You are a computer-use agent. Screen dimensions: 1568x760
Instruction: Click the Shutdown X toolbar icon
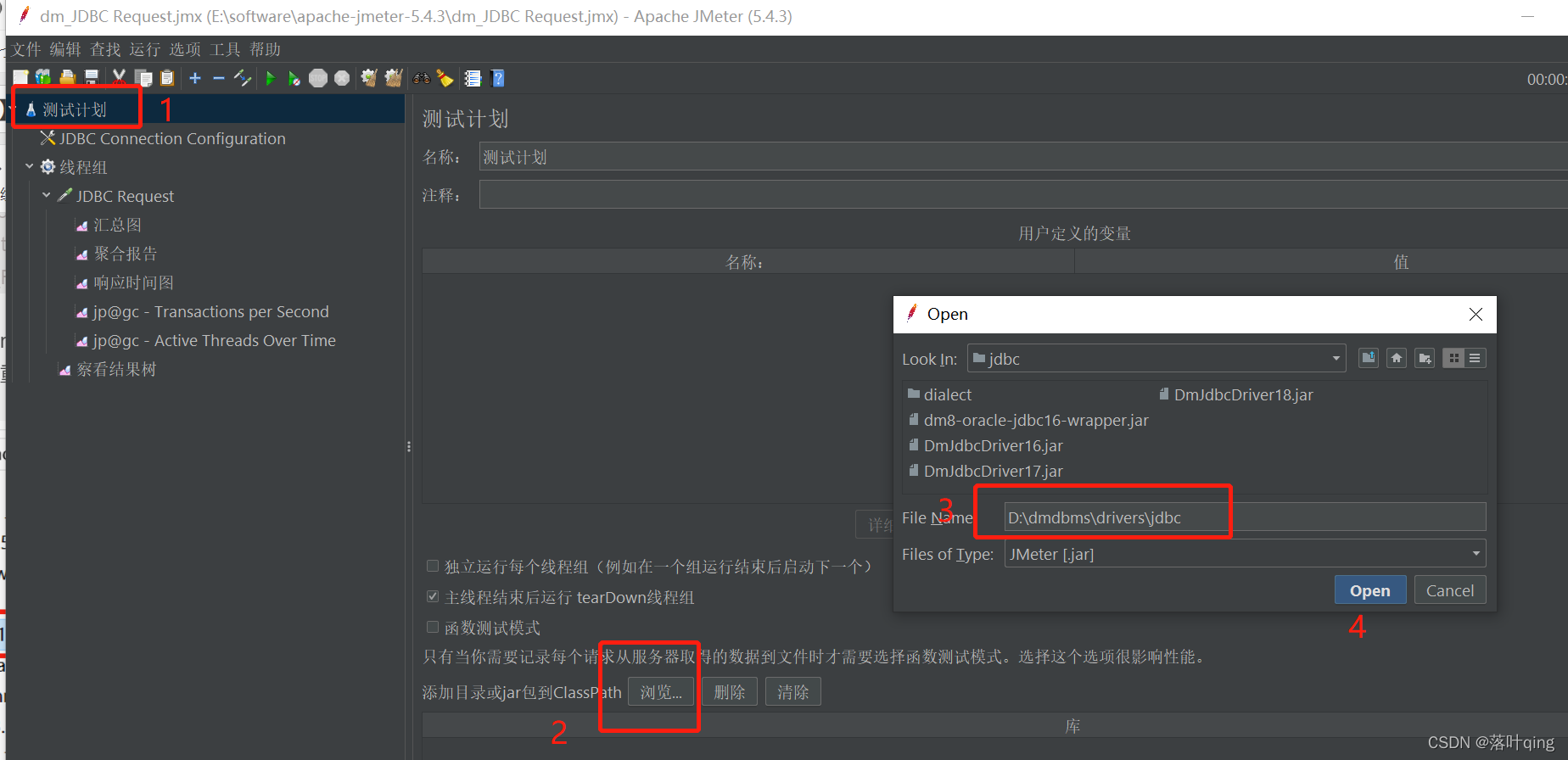(x=342, y=78)
